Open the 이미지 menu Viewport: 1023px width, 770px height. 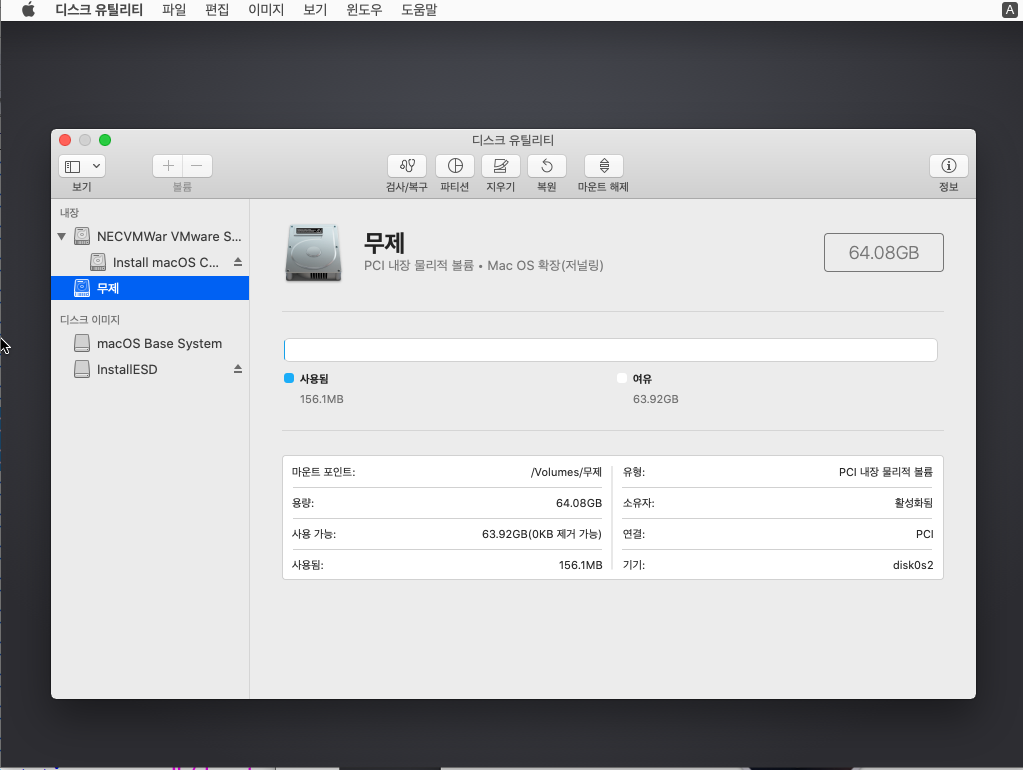(266, 10)
